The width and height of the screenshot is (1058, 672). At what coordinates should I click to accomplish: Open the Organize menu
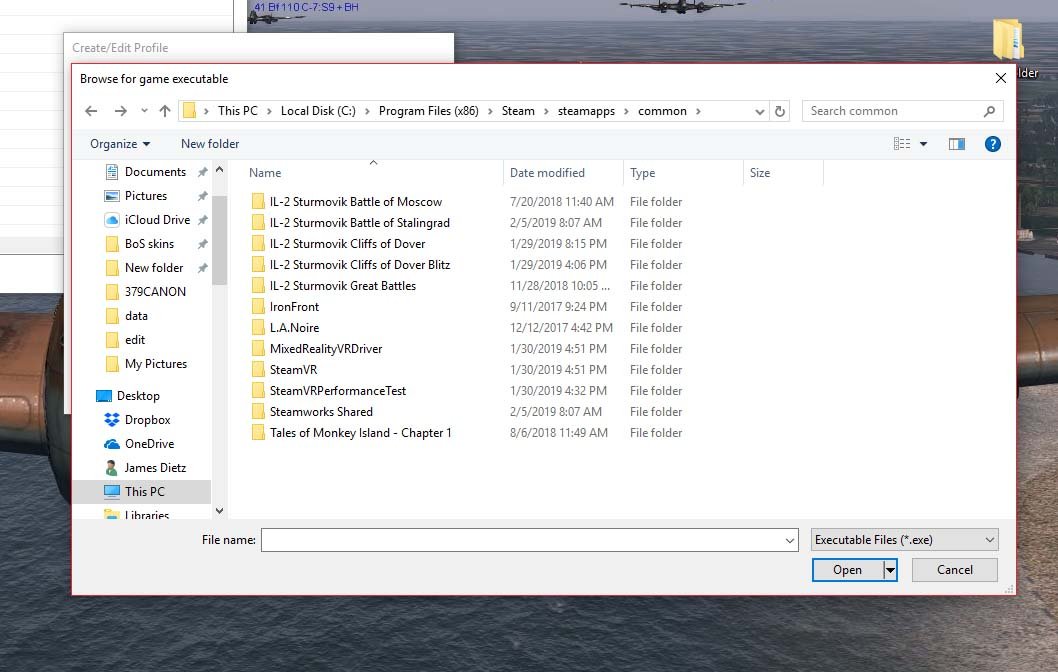[x=120, y=144]
